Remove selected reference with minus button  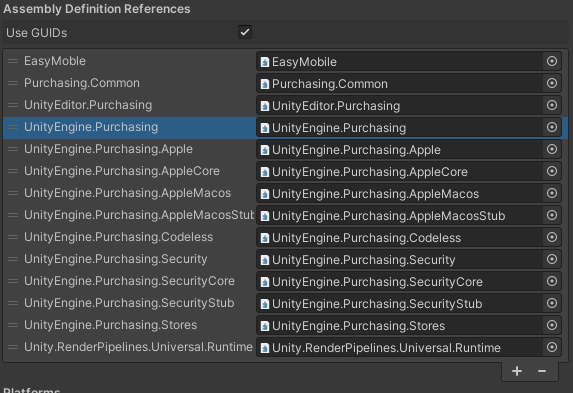click(542, 371)
